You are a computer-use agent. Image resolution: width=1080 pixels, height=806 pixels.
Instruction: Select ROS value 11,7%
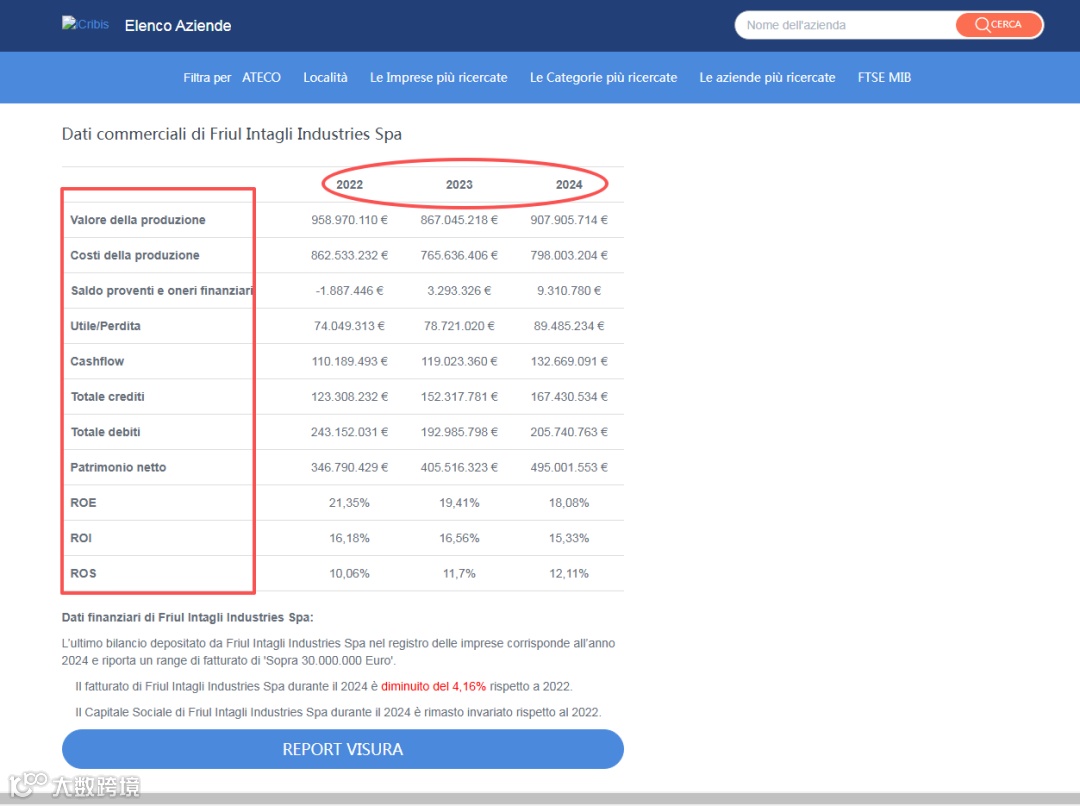[459, 573]
